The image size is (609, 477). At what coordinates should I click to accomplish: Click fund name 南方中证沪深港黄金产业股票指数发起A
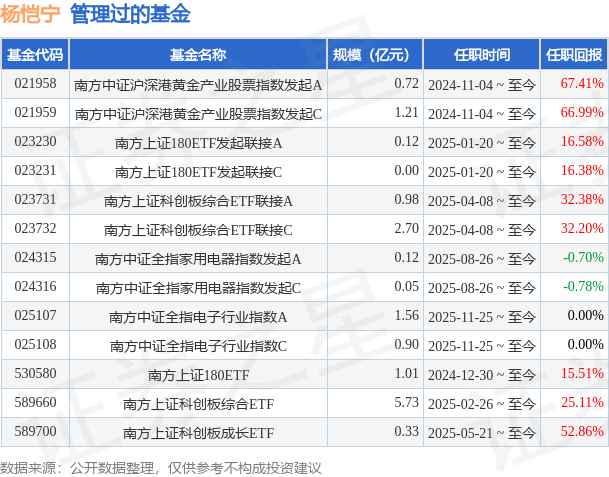198,85
